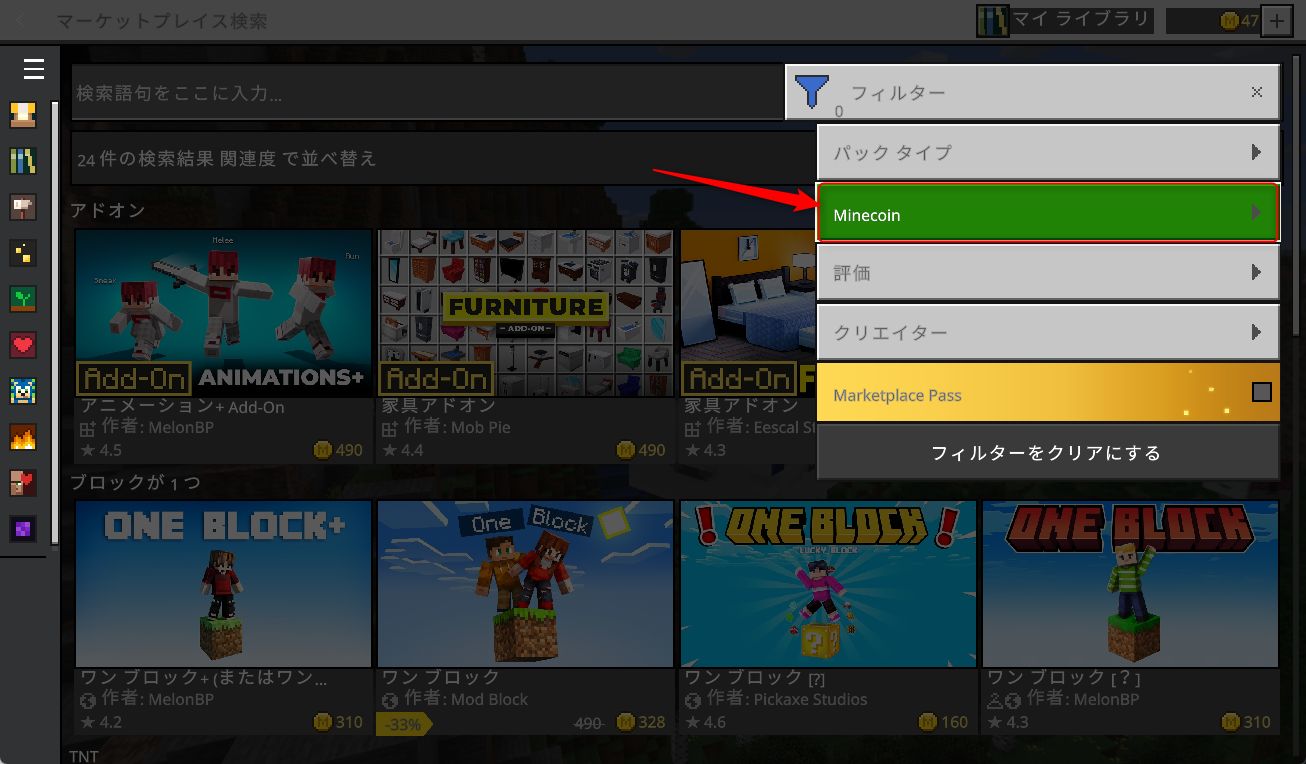Screen dimensions: 1306x764
Task: Select the fire sidebar icon
Action: click(23, 437)
